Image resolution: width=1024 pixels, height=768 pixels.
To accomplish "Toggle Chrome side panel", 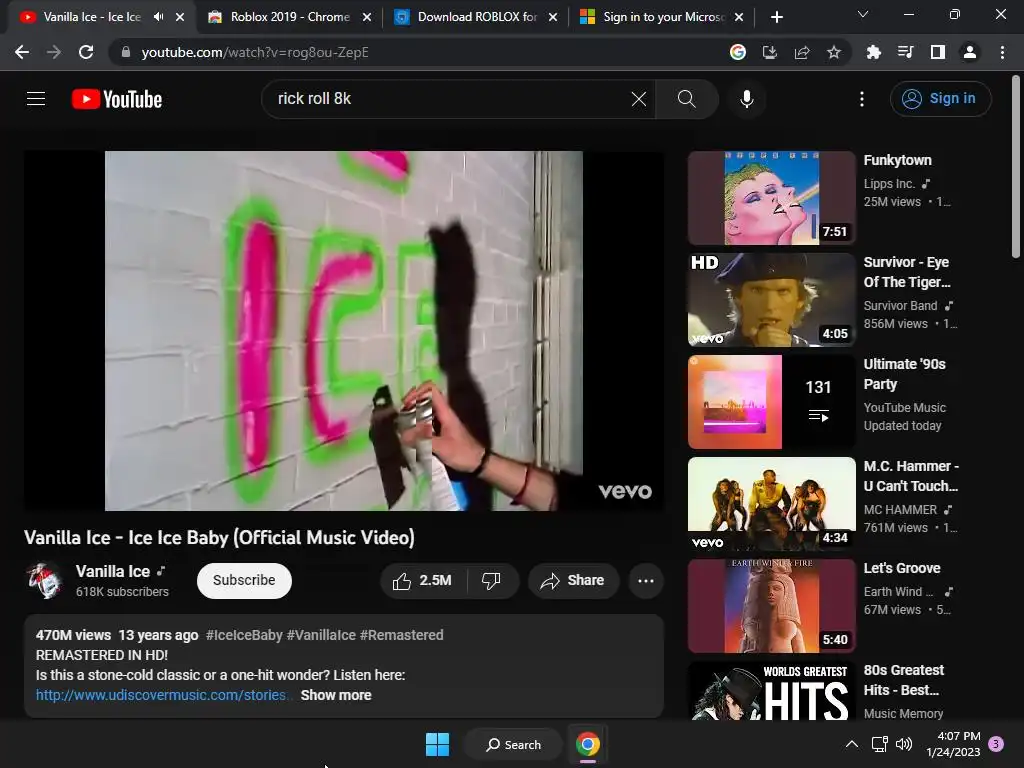I will pyautogui.click(x=938, y=52).
